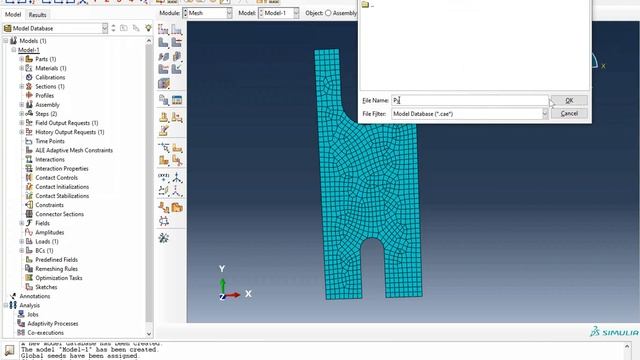640x360 pixels.
Task: Click the Calibrations tree icon
Action: coord(29,77)
